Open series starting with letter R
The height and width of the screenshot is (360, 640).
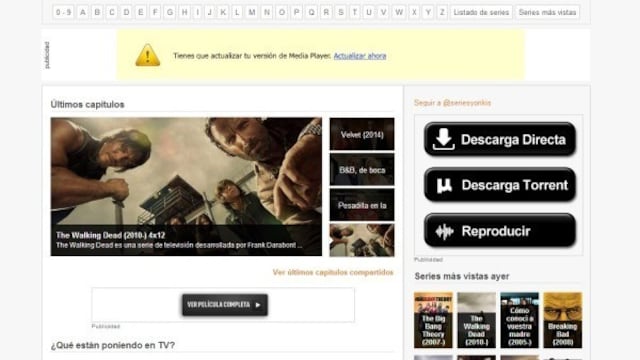click(x=326, y=12)
